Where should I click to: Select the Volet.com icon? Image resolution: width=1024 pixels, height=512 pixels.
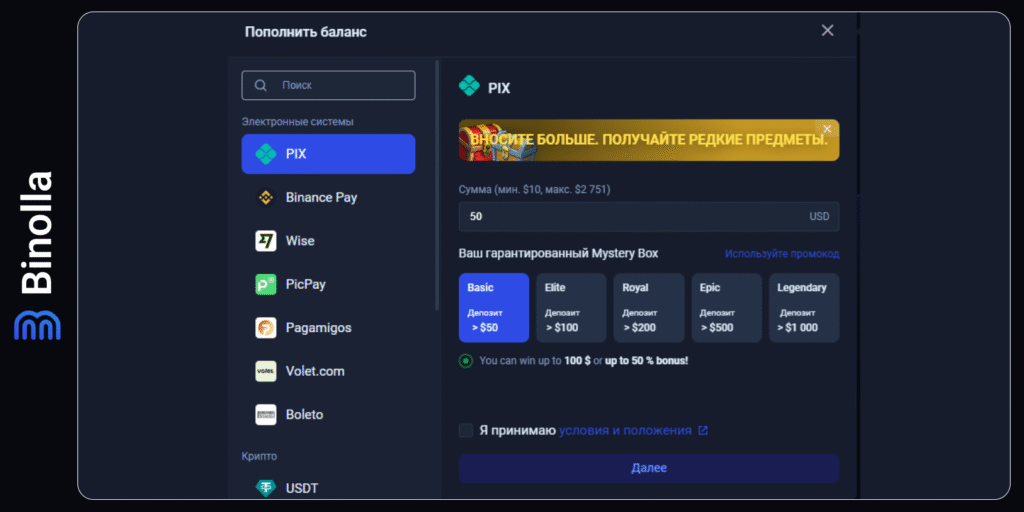266,371
